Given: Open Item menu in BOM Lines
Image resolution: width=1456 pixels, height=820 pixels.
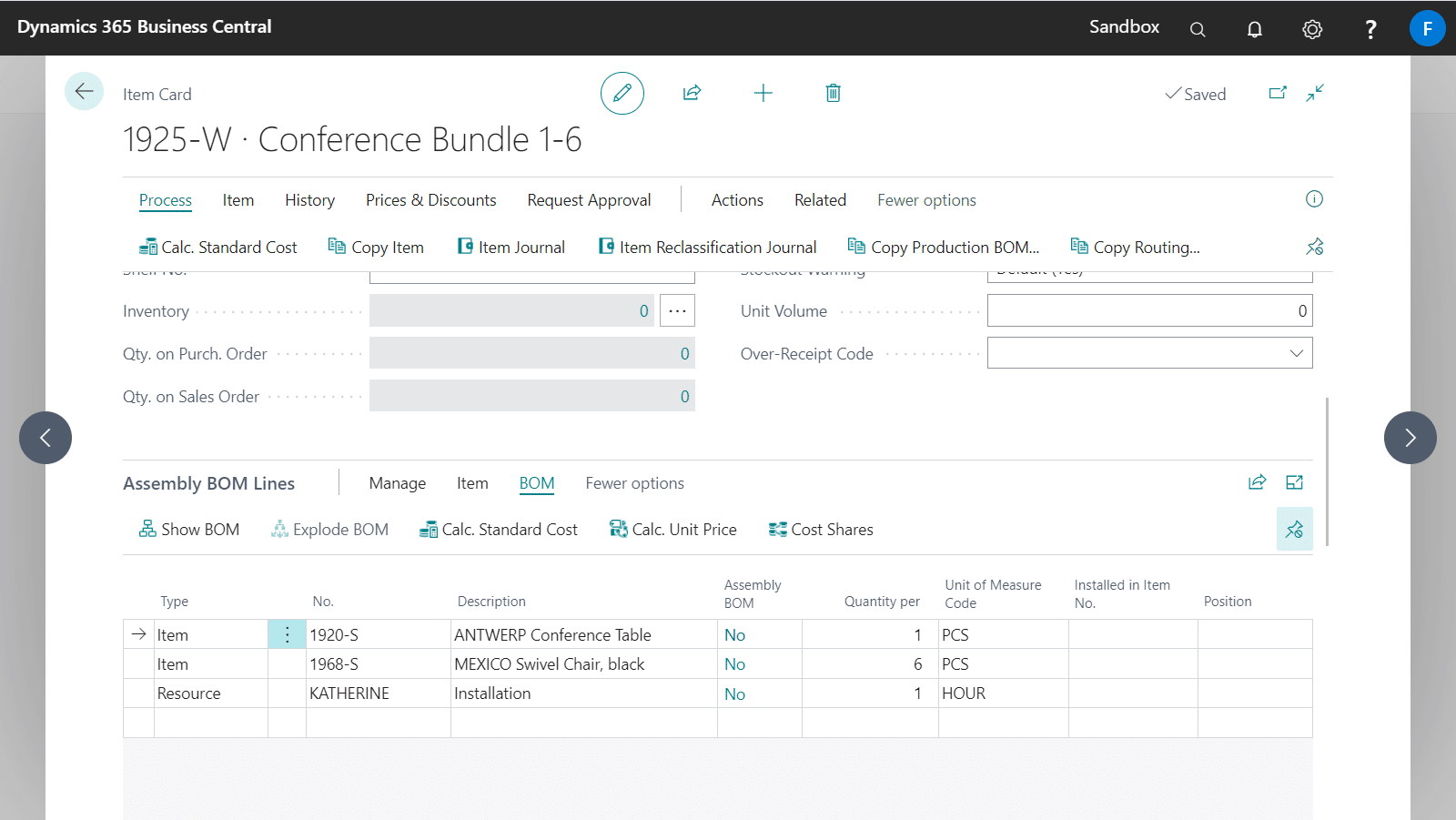Looking at the screenshot, I should point(472,483).
